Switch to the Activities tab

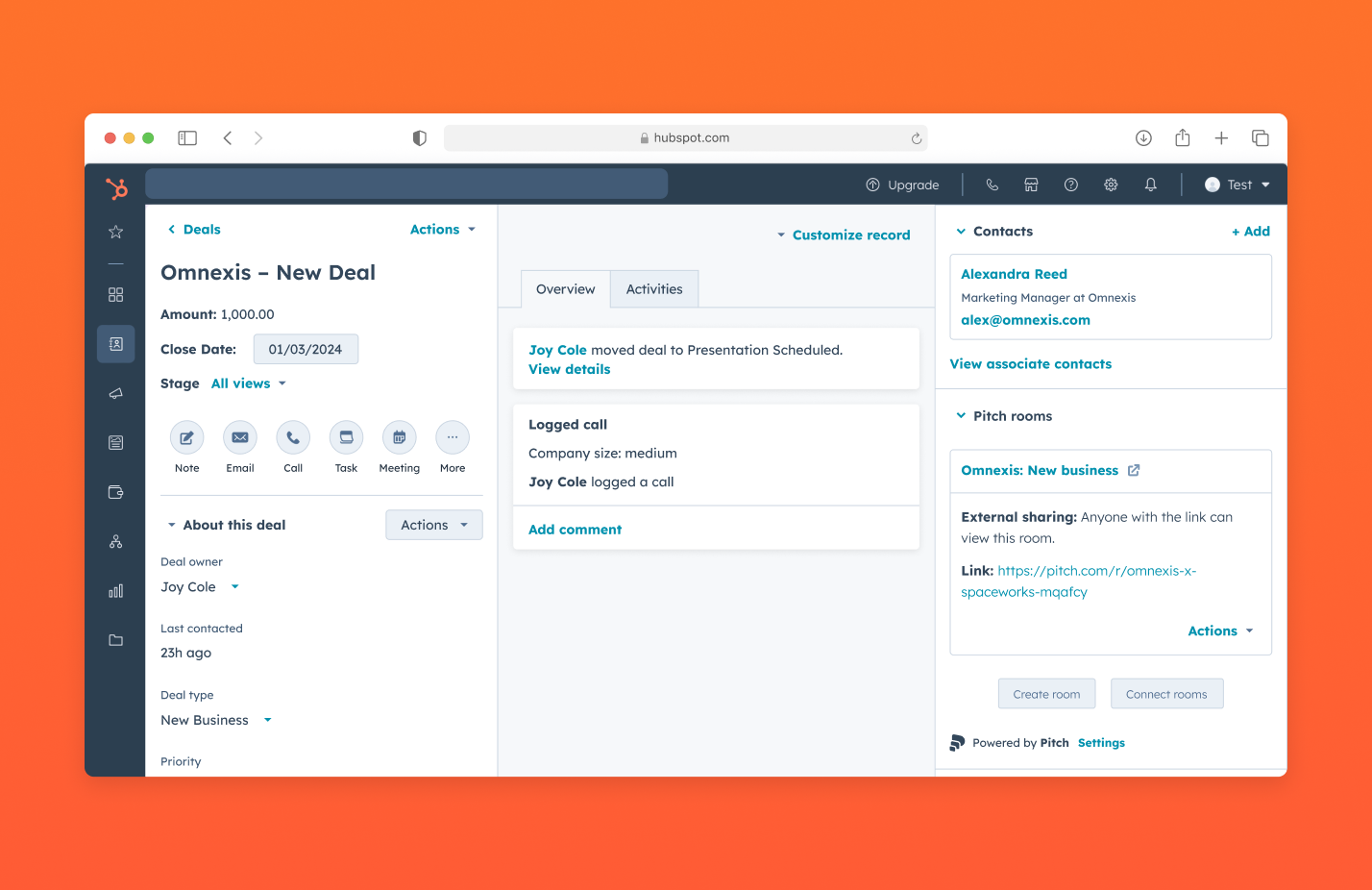tap(654, 289)
